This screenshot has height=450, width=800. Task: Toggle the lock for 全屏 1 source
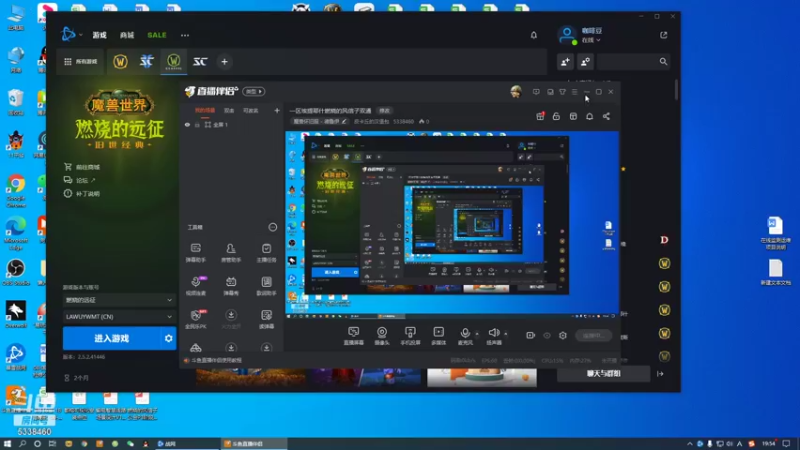[x=197, y=124]
